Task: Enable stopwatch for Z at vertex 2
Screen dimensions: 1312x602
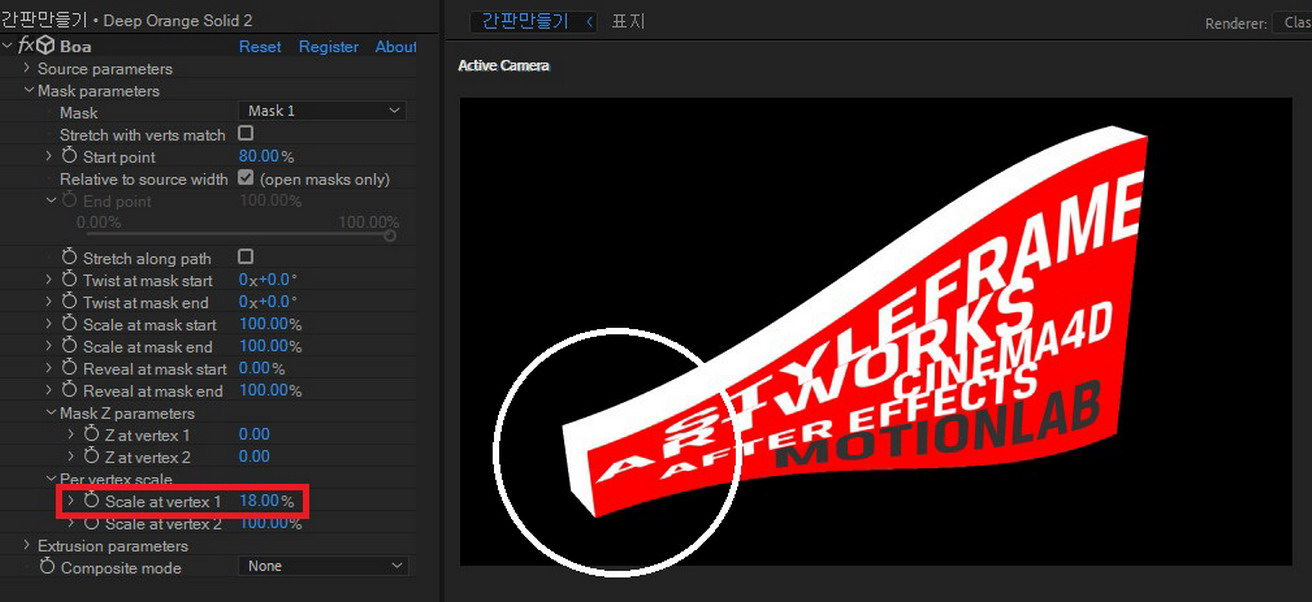Action: [91, 456]
